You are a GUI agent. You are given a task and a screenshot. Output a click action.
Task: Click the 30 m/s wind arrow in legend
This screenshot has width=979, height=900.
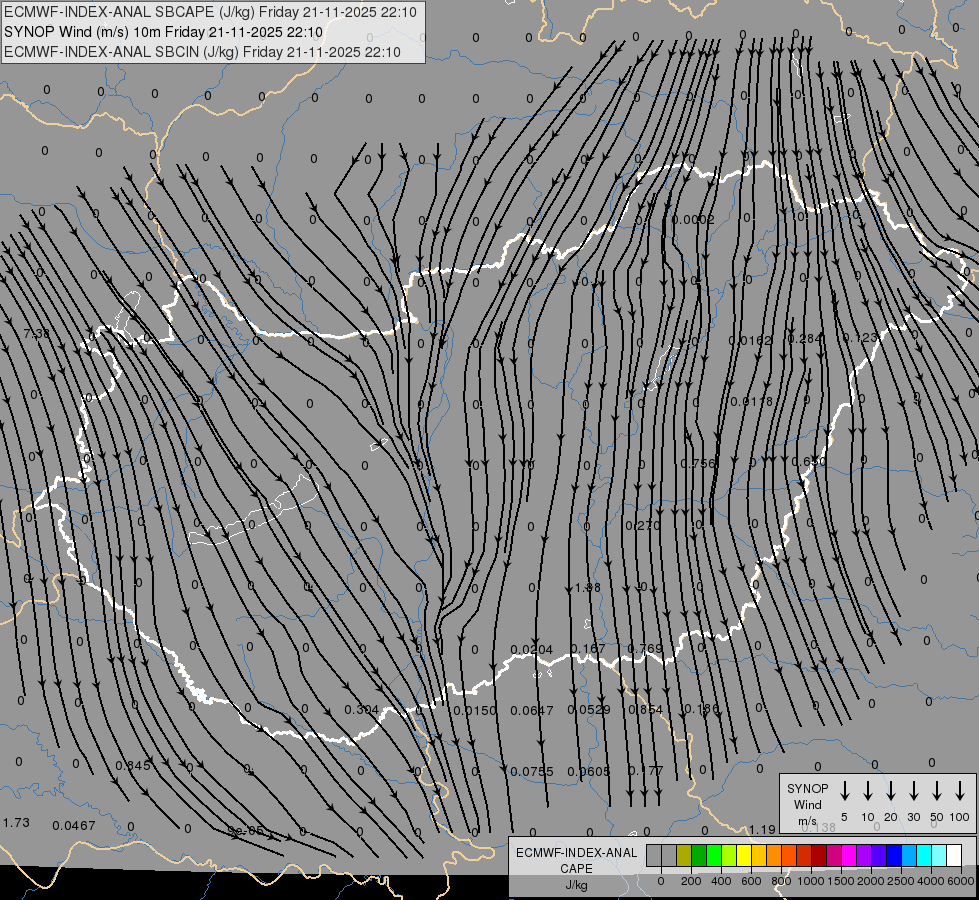(914, 791)
